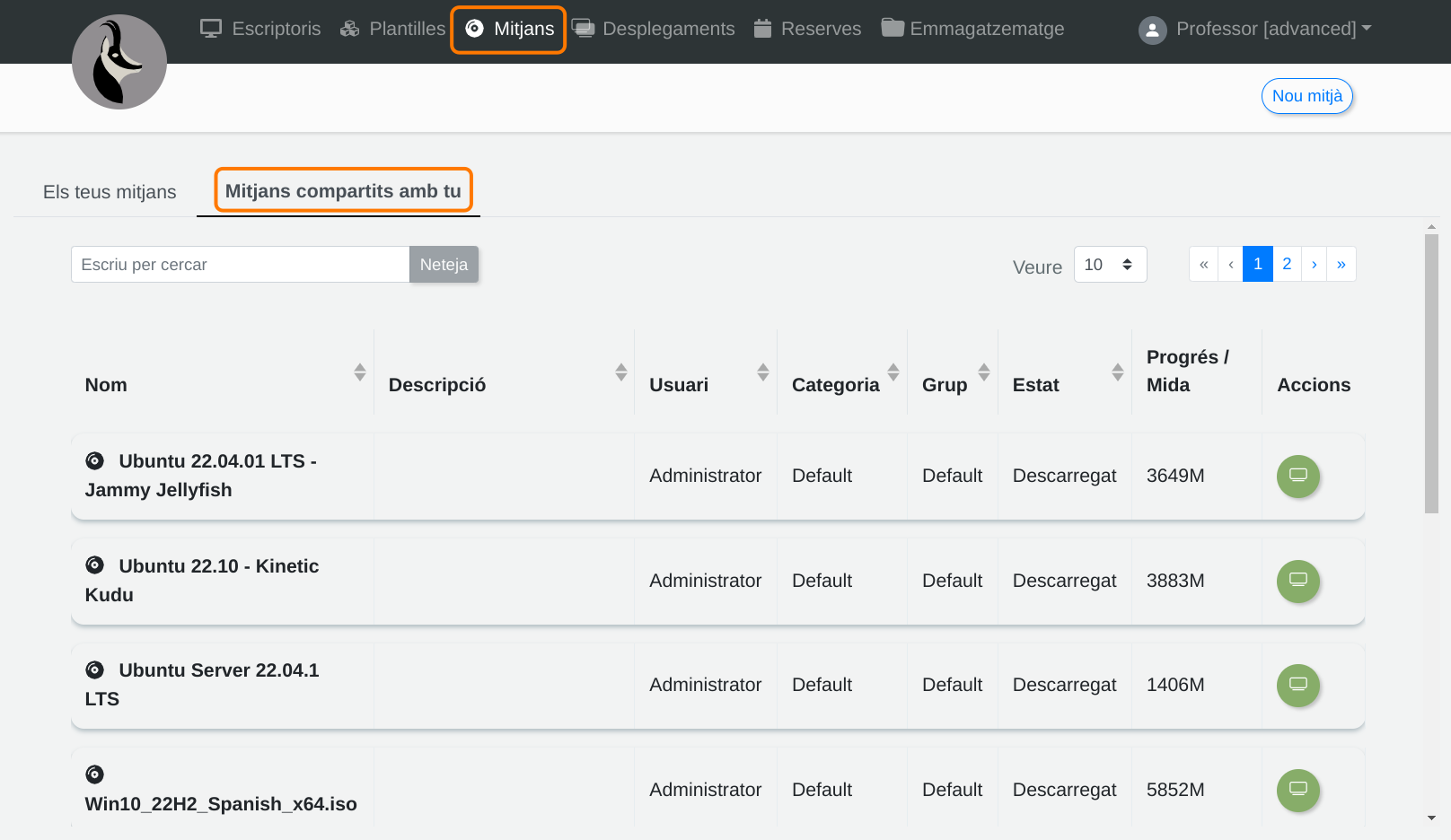The height and width of the screenshot is (840, 1451).
Task: Click the green desktop icon for Ubuntu 22.04.01 LTS
Action: point(1297,476)
